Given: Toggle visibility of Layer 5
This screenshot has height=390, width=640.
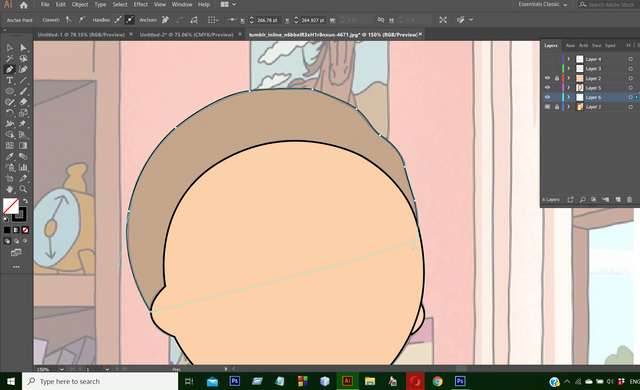Looking at the screenshot, I should tap(547, 87).
